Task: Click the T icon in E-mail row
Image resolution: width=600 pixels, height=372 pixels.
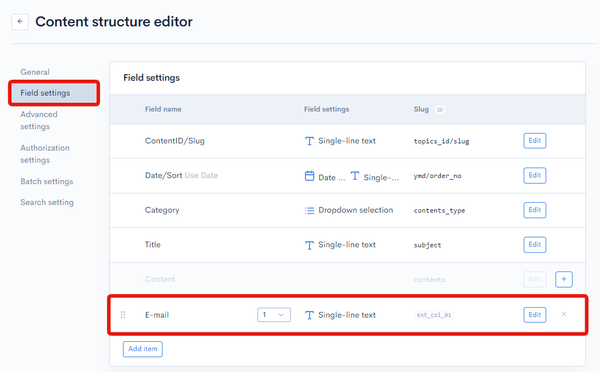Action: 309,315
